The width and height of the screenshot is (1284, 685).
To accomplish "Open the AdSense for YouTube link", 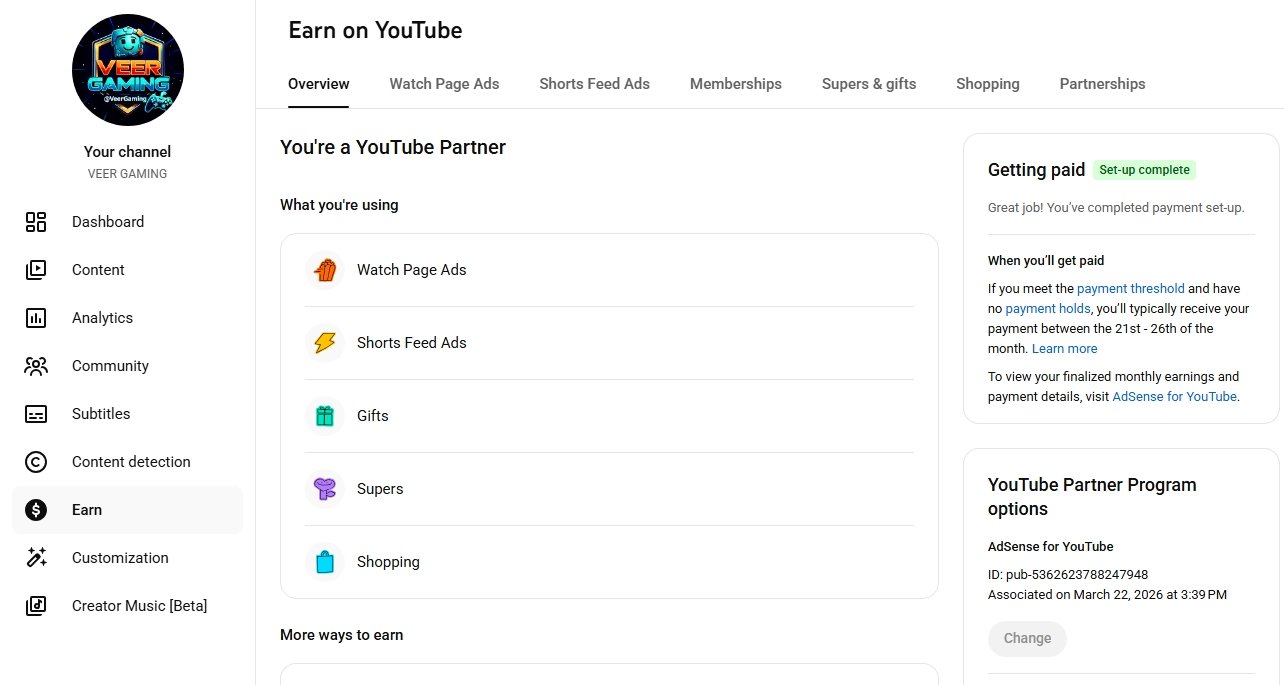I will click(1174, 396).
